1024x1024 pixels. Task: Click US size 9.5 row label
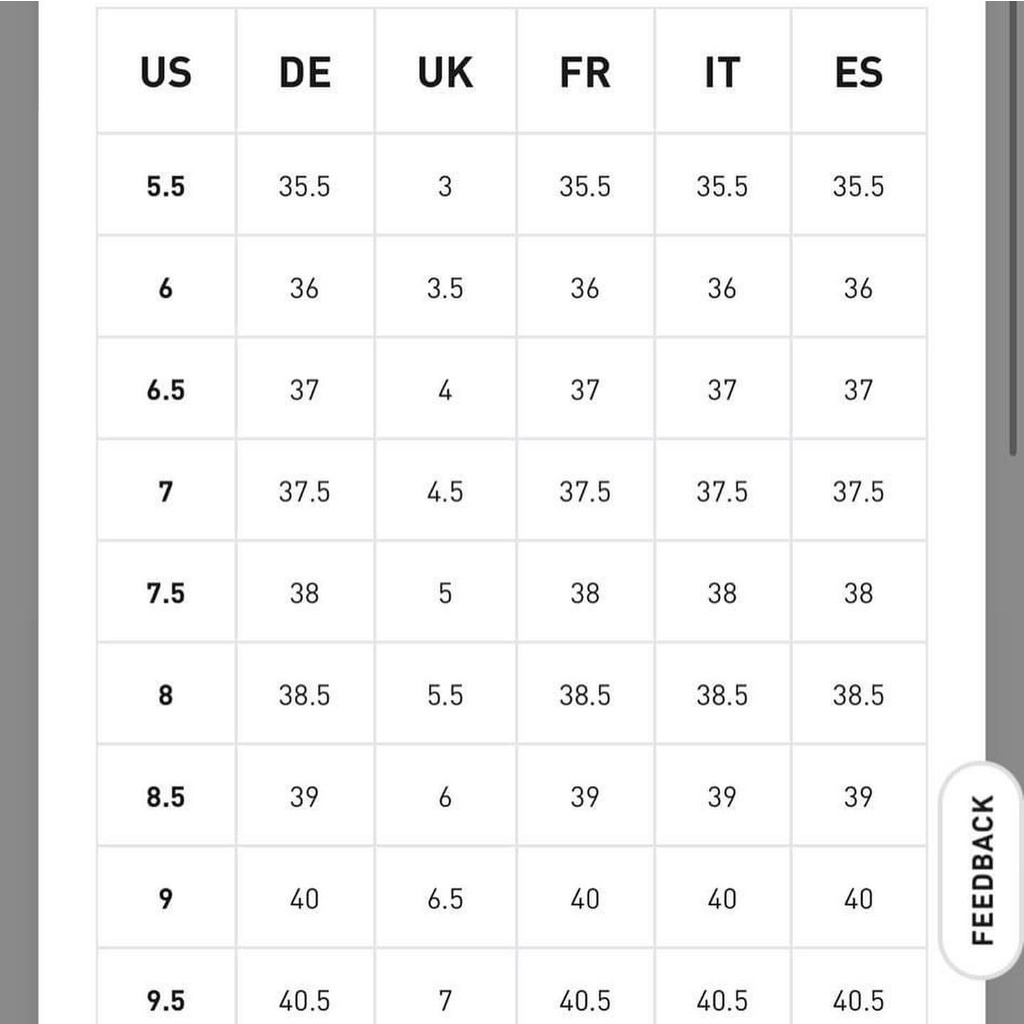coord(166,1000)
